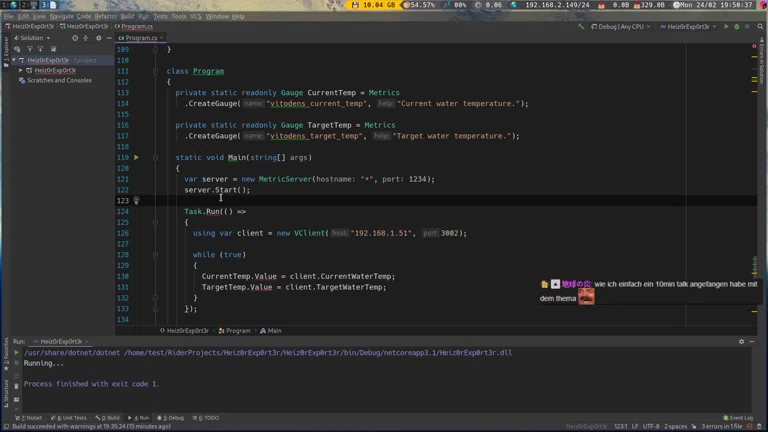
Task: Click stop square in Run panel sidebar
Action: (16, 363)
